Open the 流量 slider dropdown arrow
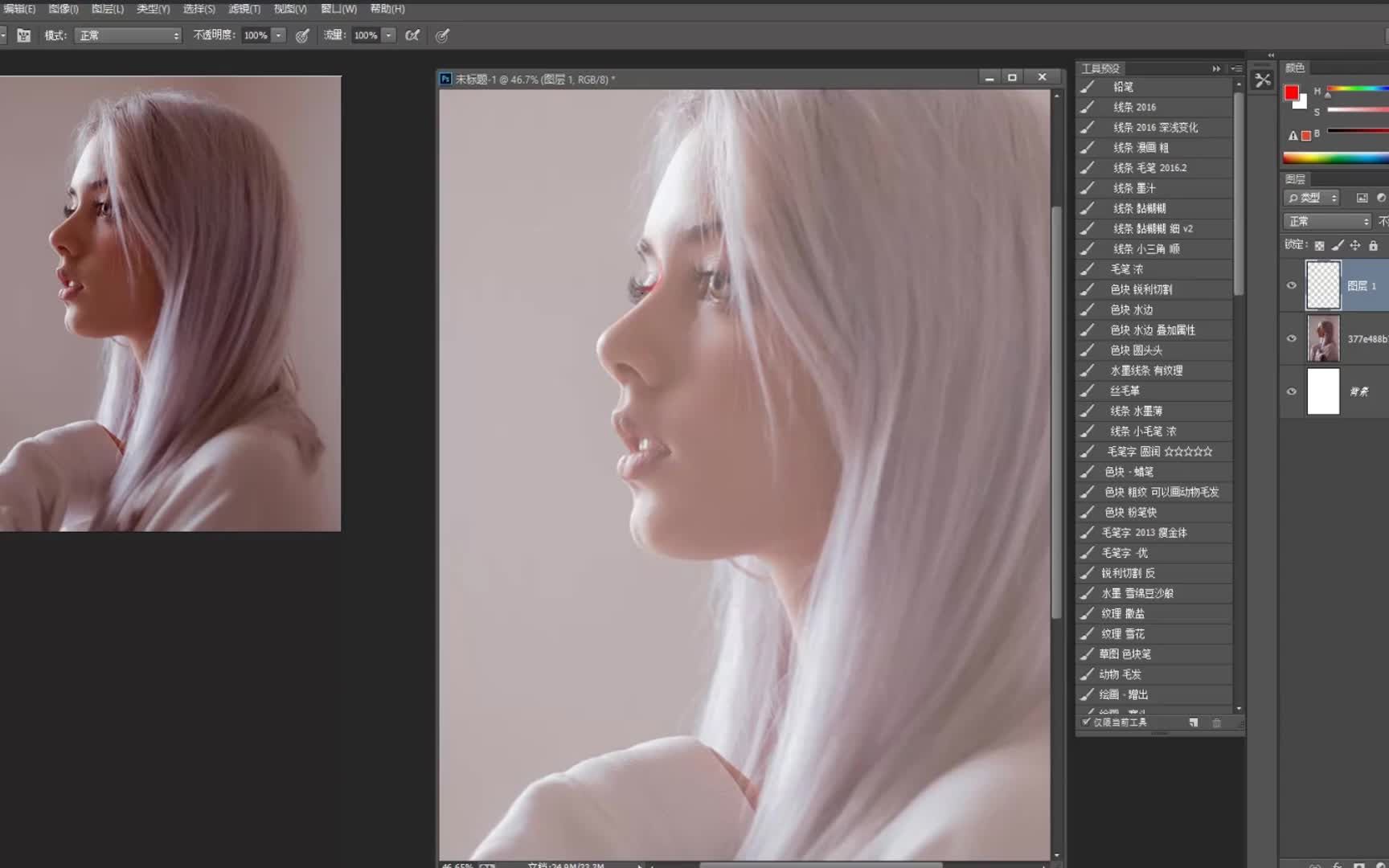The height and width of the screenshot is (868, 1389). click(x=388, y=35)
